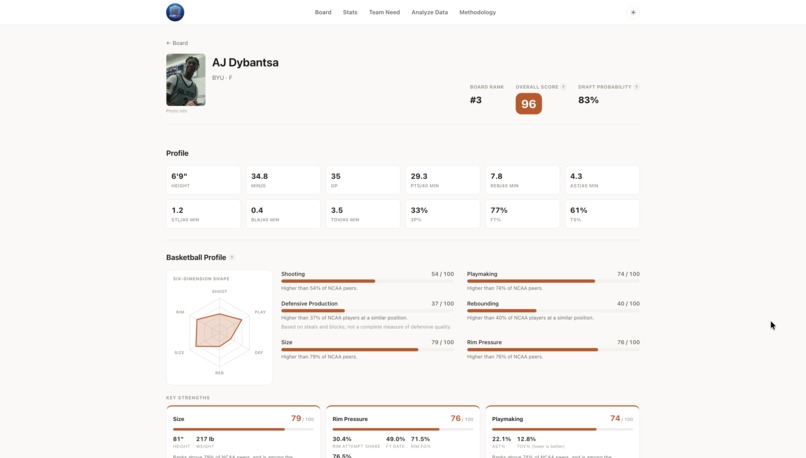Click the 217 lb weight value
The width and height of the screenshot is (806, 458).
tap(205, 439)
